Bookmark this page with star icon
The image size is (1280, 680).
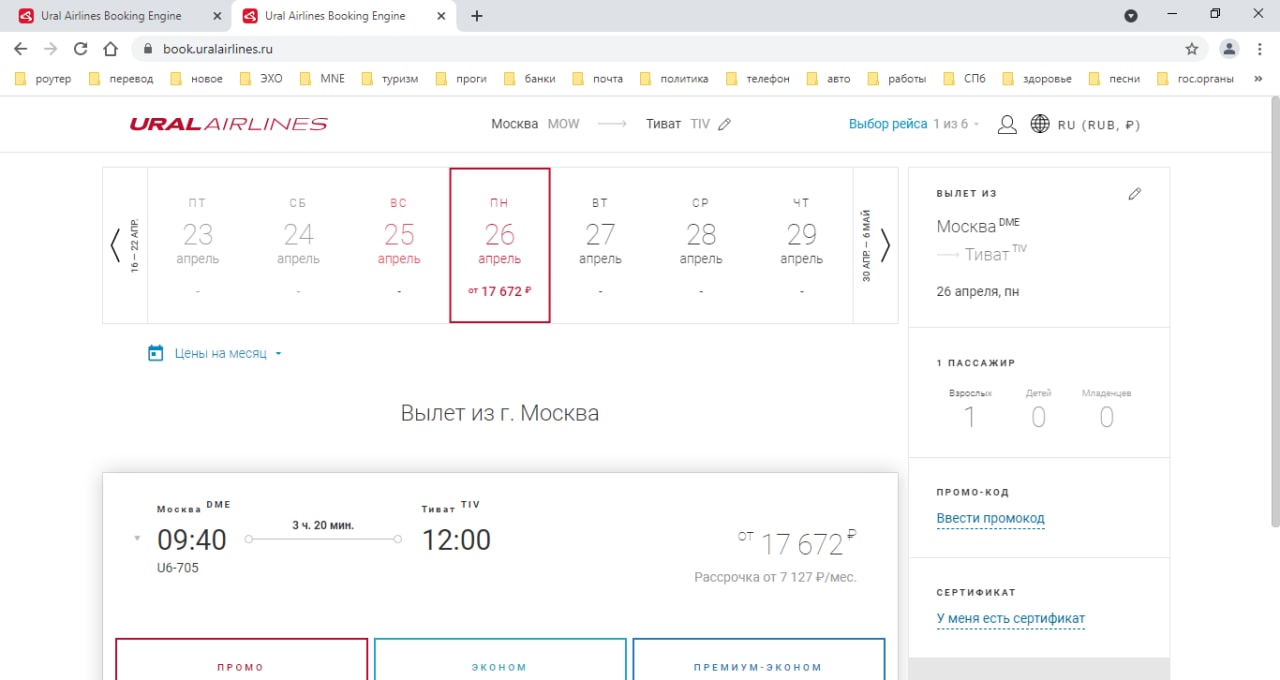pyautogui.click(x=1192, y=48)
